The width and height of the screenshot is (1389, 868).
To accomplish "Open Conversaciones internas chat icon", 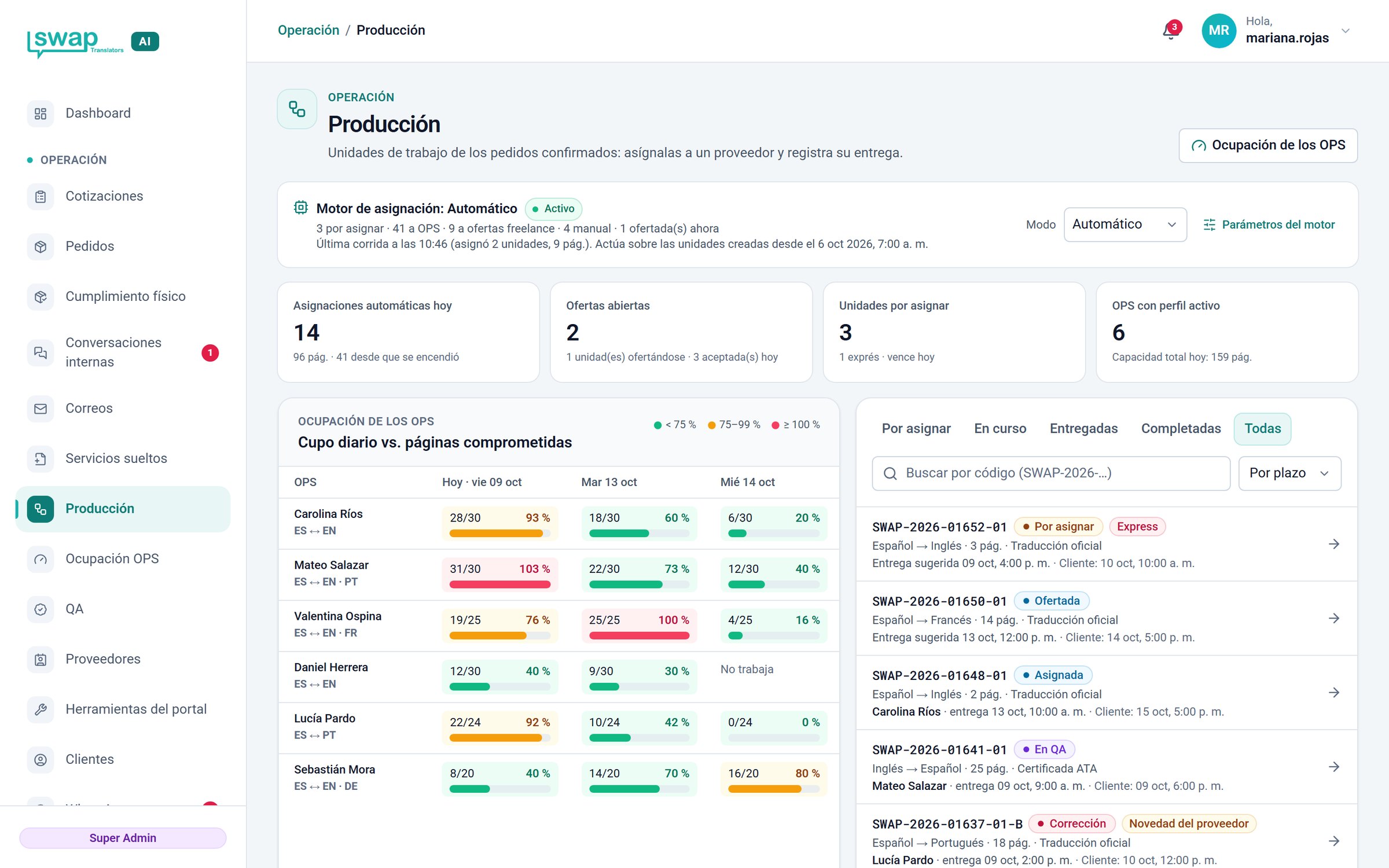I will (40, 352).
